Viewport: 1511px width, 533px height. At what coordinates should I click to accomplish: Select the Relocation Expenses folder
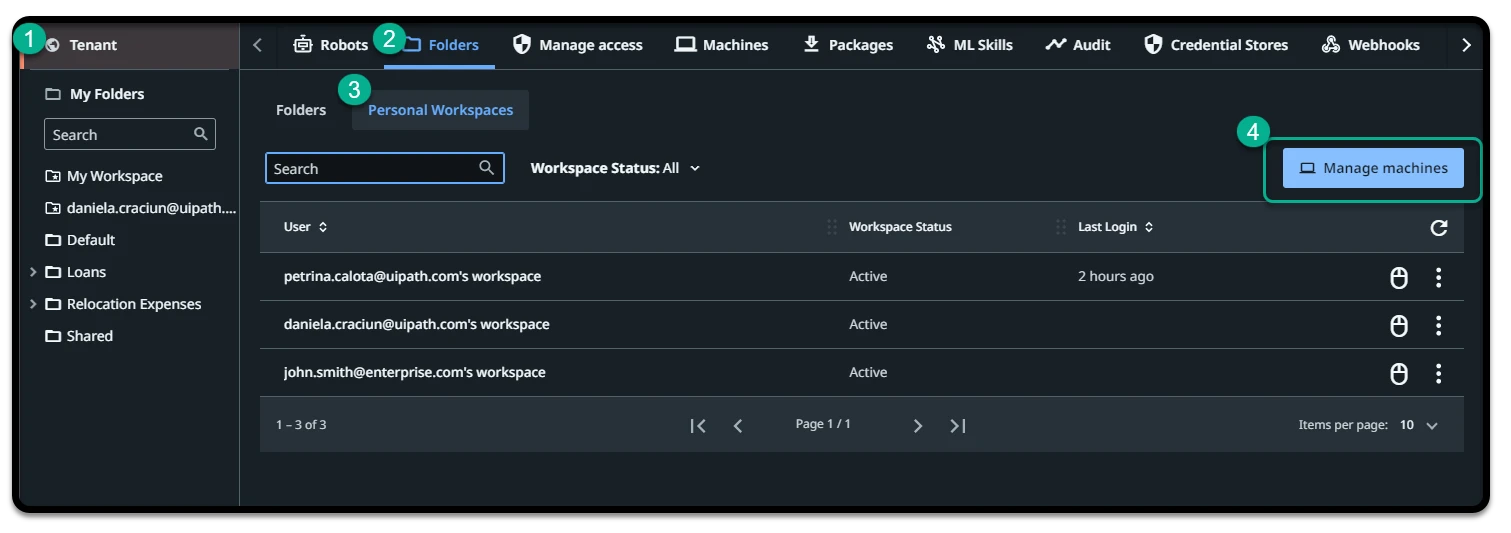point(124,304)
